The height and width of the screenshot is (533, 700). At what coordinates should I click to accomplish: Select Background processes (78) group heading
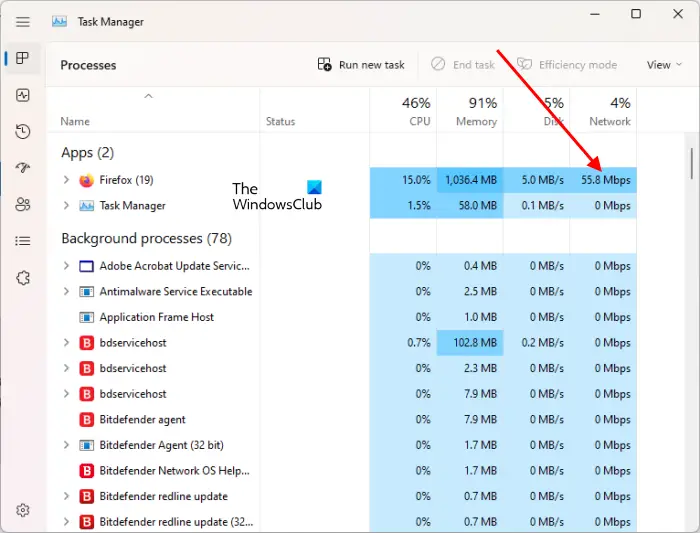tap(146, 238)
